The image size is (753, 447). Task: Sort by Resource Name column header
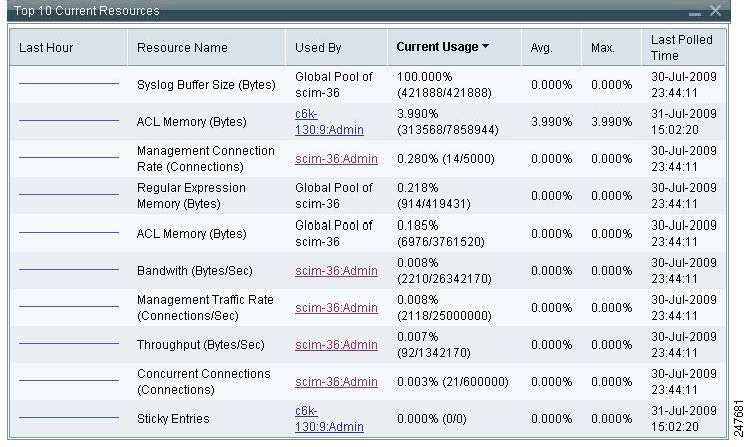point(182,47)
